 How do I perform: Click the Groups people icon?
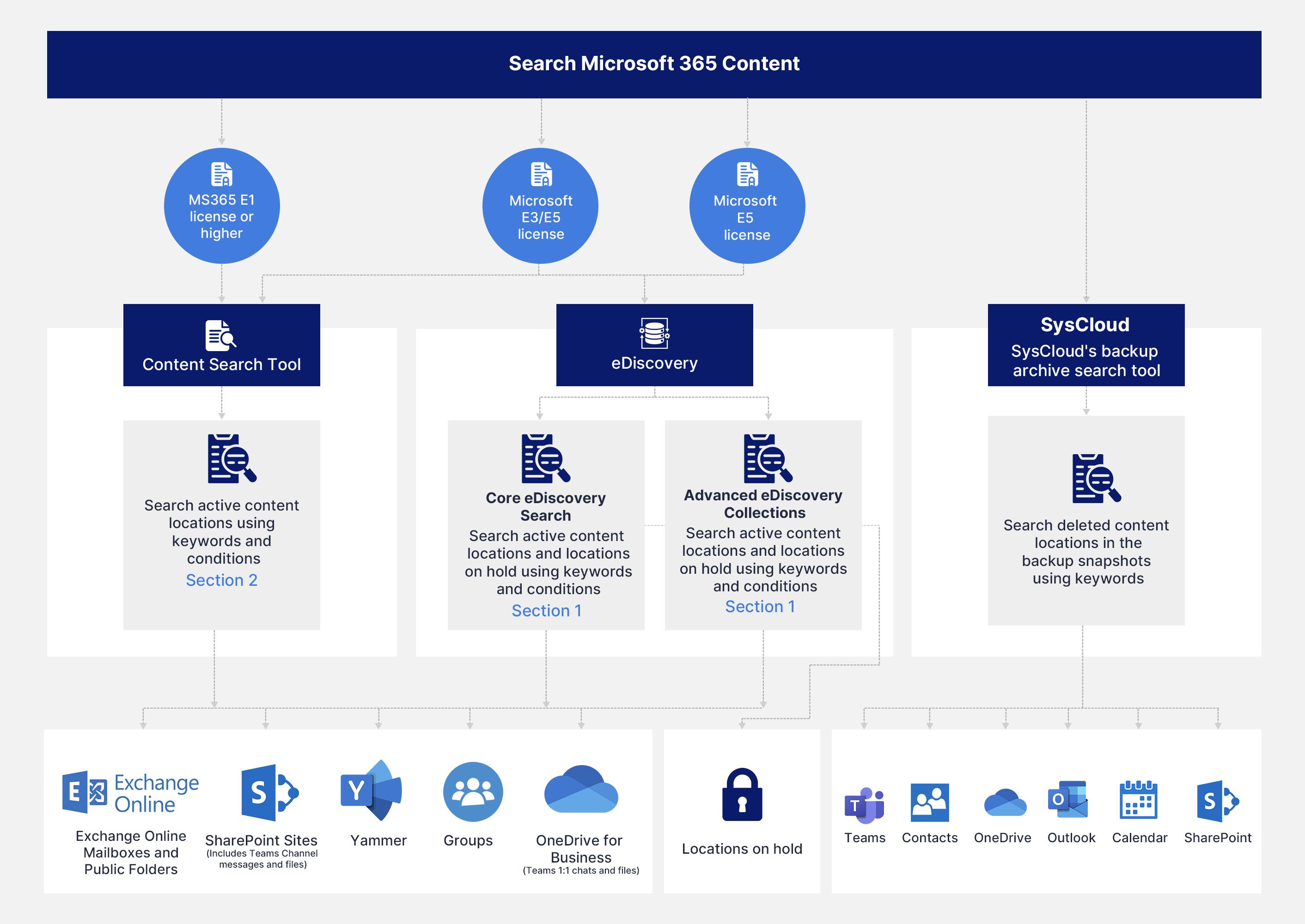pyautogui.click(x=472, y=791)
